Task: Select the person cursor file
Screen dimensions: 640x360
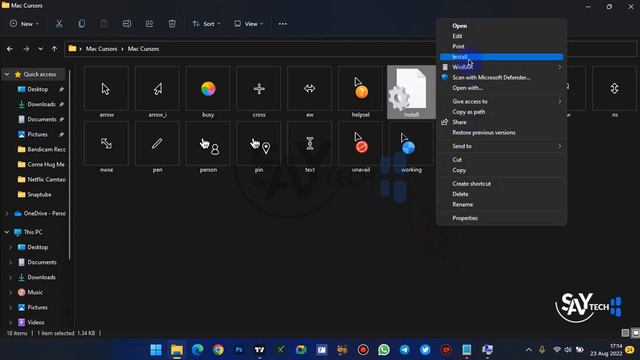Action: point(208,147)
